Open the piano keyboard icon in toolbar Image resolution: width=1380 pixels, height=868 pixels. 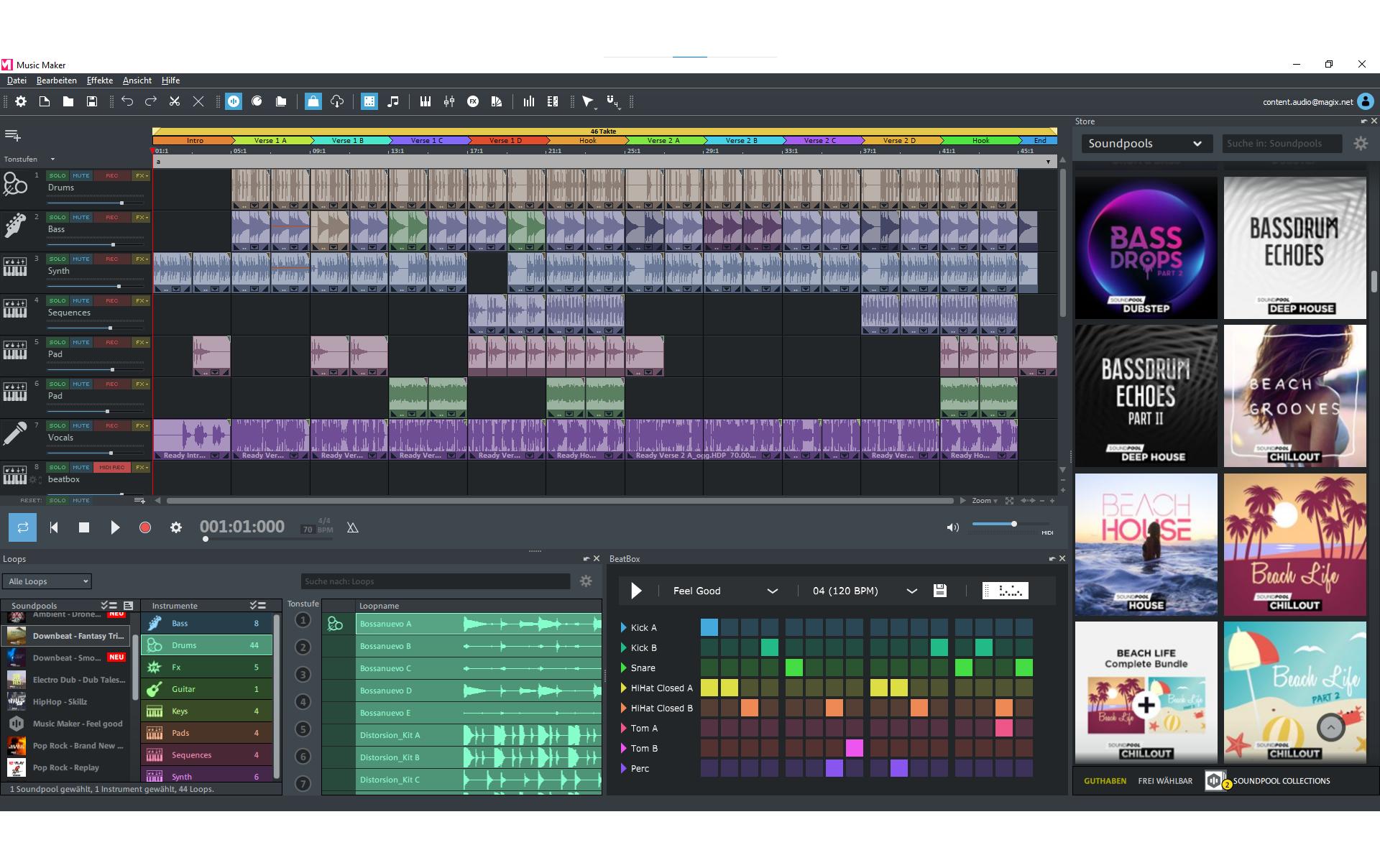[425, 101]
